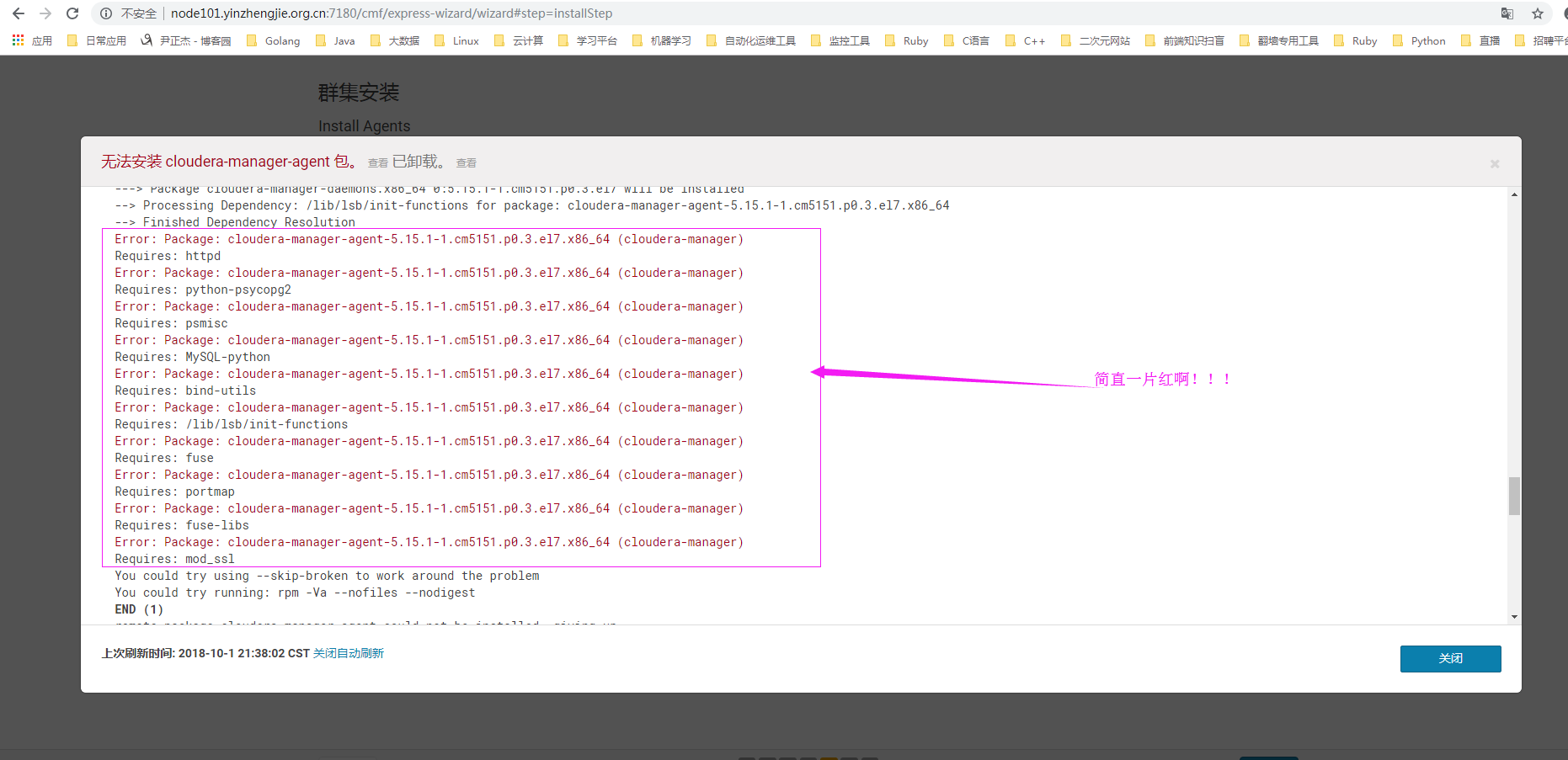Click 无法安装 cloudera-manager-agent 包 title
Viewport: 1568px width, 760px height.
(x=229, y=162)
